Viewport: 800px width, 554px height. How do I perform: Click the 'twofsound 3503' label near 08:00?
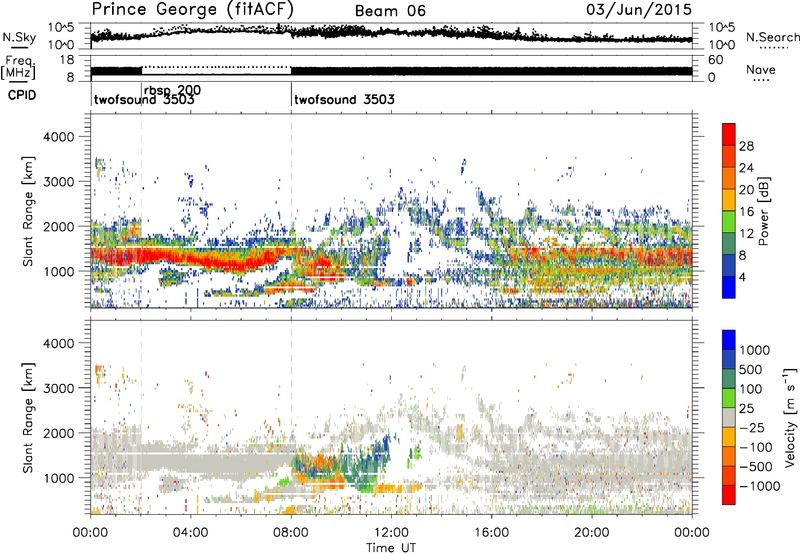[344, 99]
